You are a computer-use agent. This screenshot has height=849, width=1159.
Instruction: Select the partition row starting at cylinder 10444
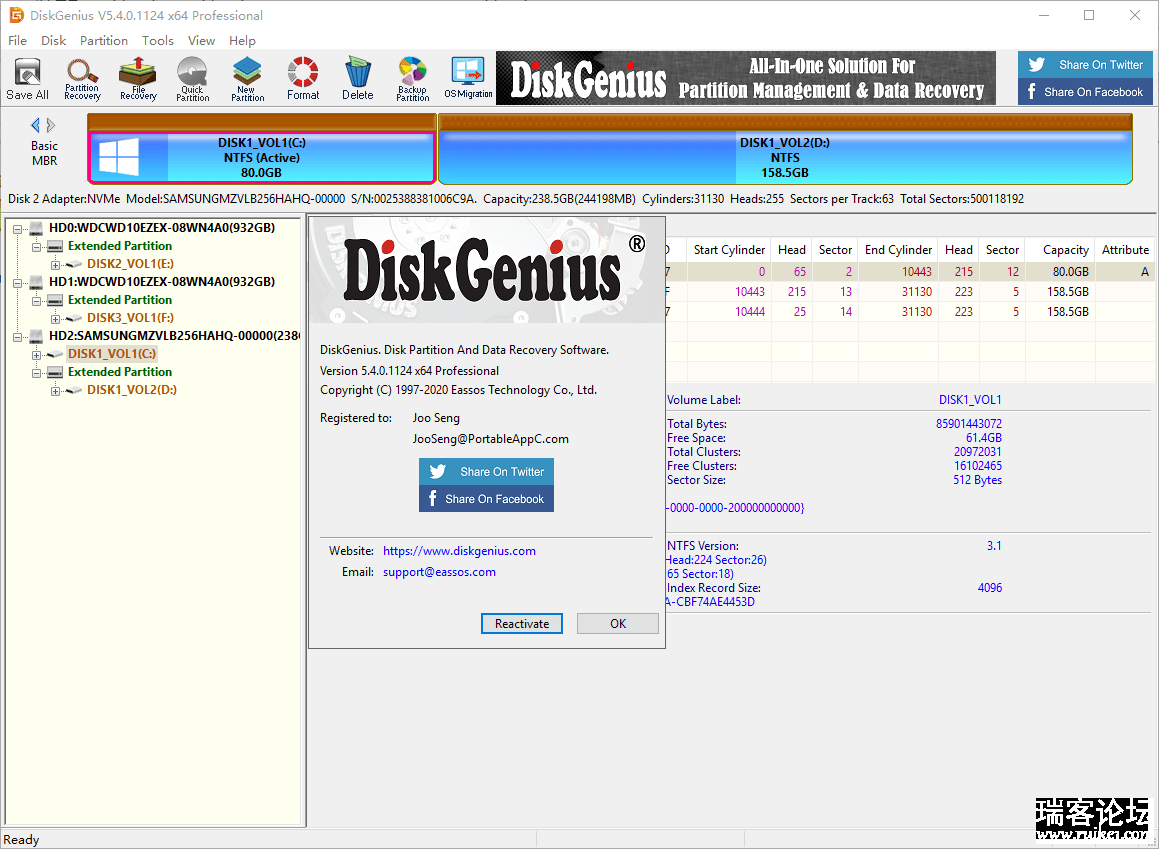(910, 312)
